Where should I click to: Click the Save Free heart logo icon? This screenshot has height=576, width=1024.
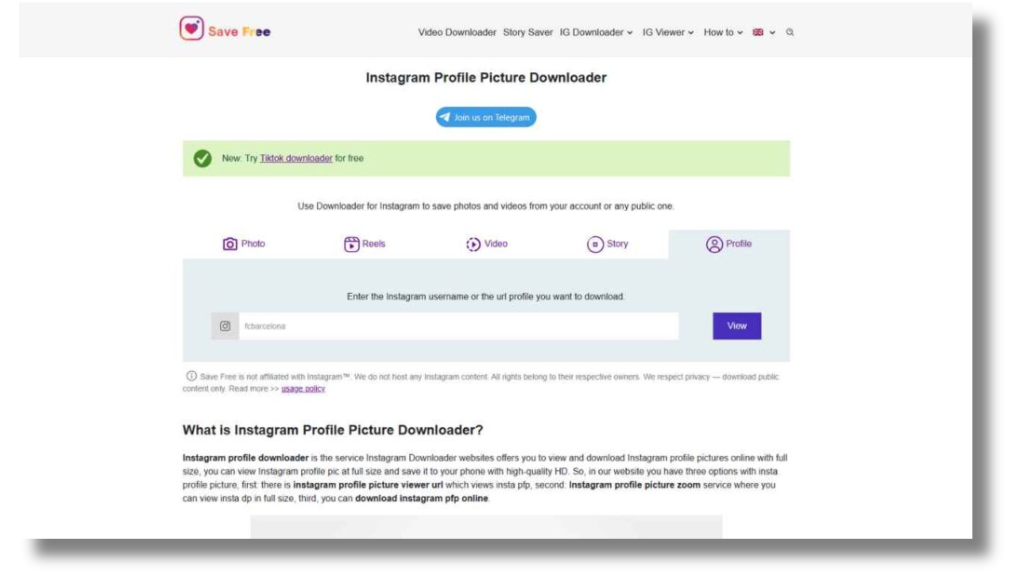tap(191, 29)
